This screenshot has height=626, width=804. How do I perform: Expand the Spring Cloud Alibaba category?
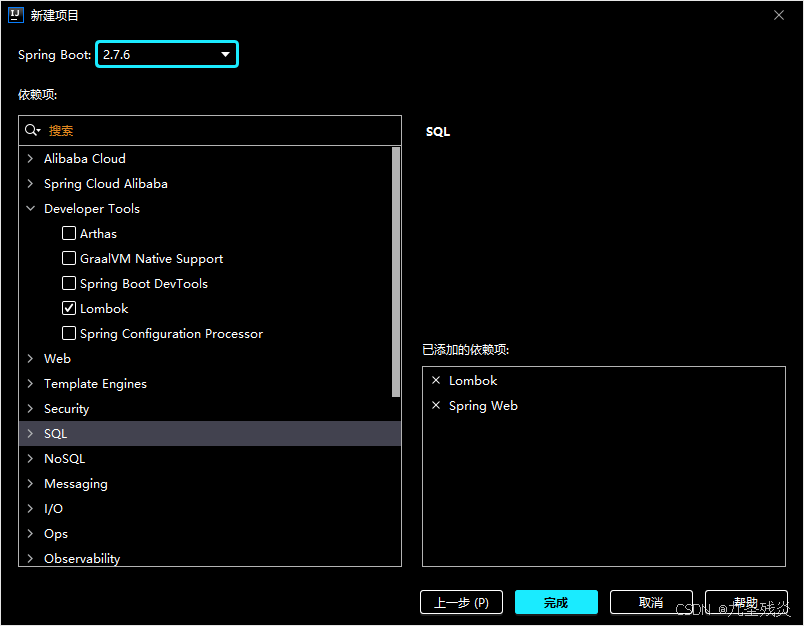tap(30, 184)
